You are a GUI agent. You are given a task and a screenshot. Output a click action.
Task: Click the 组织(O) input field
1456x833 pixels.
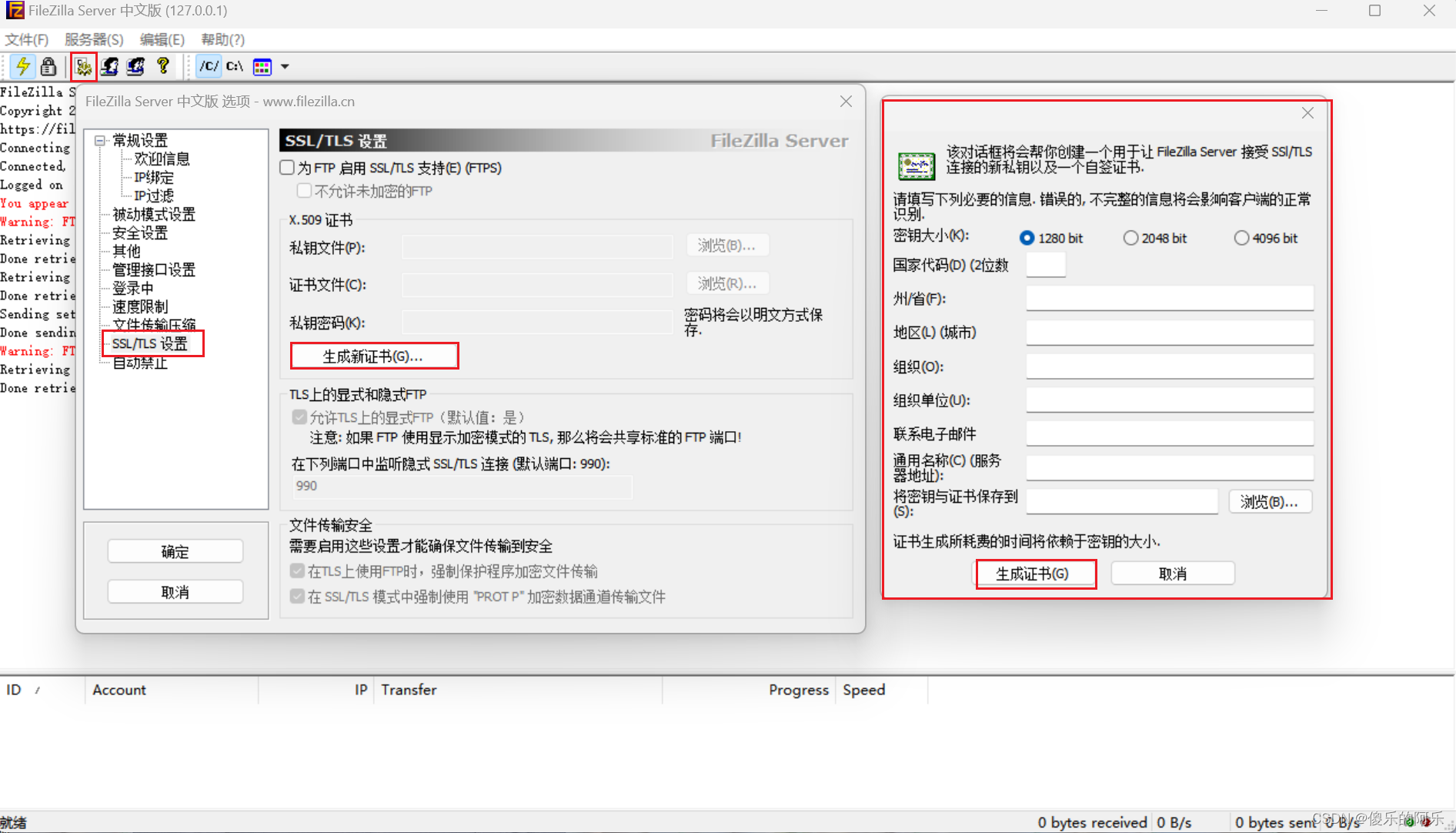point(1170,366)
